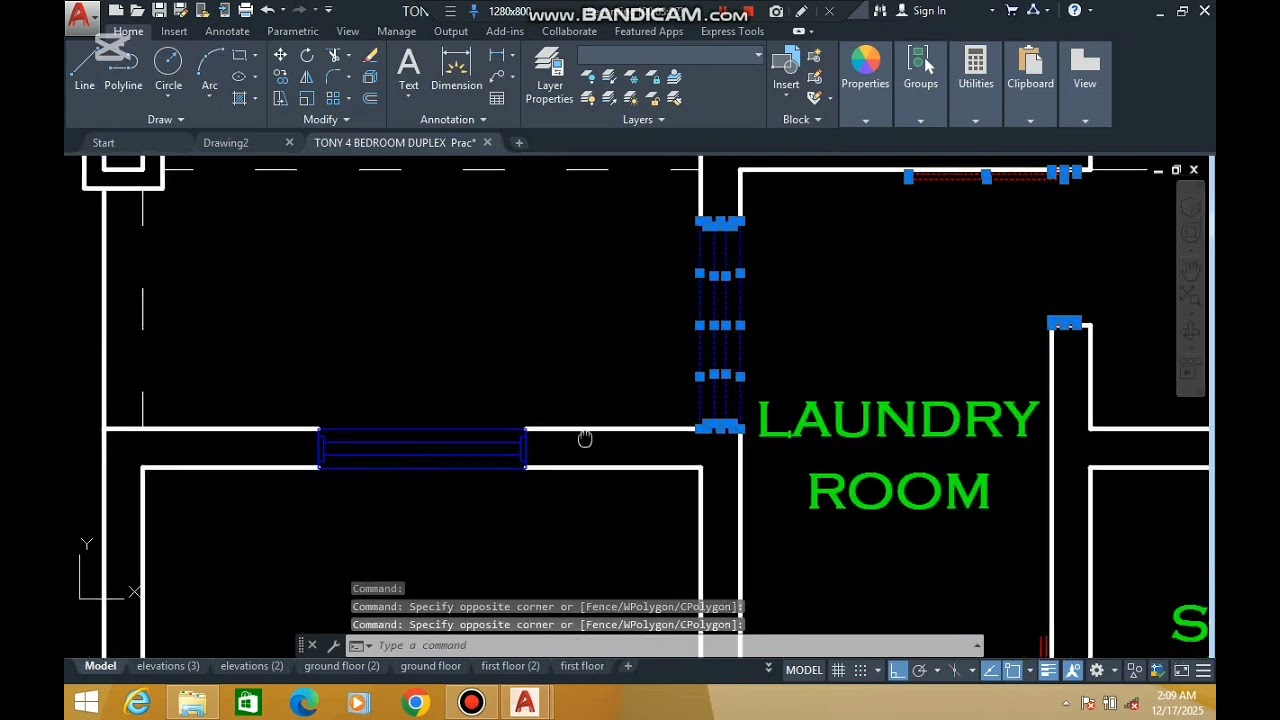Screen dimensions: 1280x720
Task: Toggle clean screen mode icon
Action: pyautogui.click(x=1181, y=670)
